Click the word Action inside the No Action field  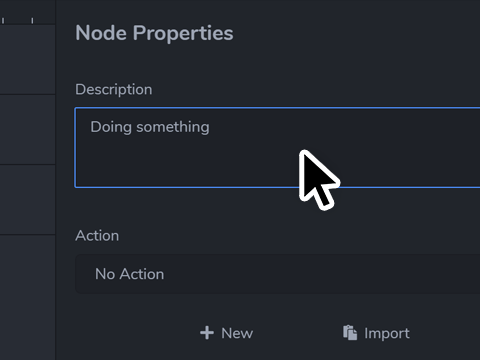click(142, 274)
